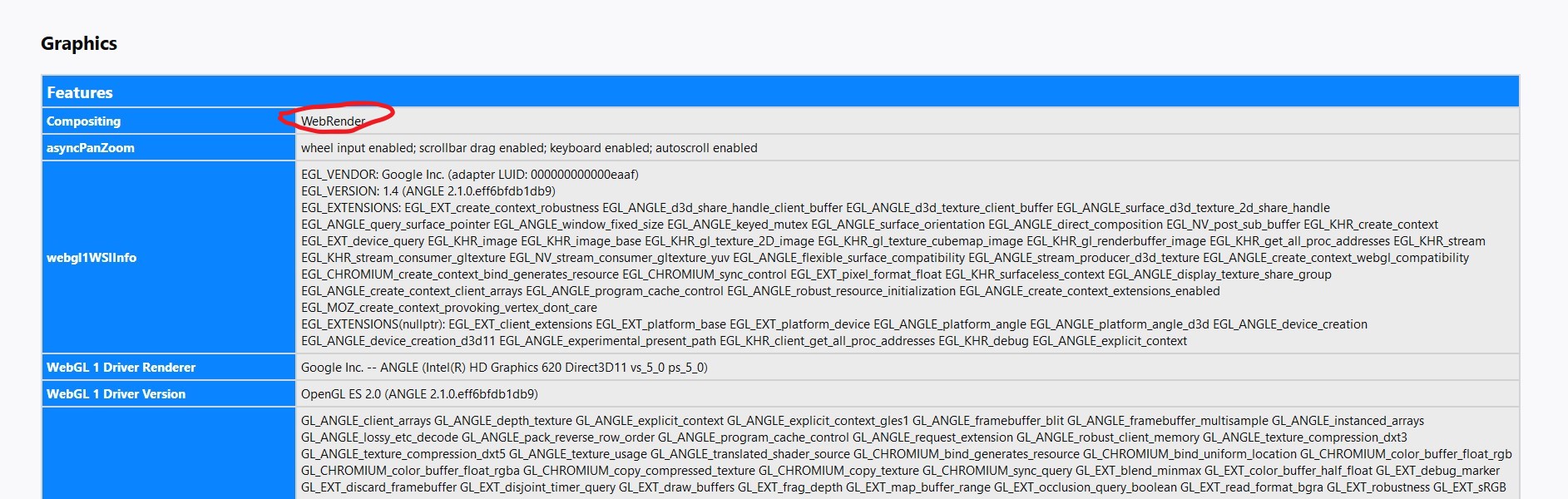The height and width of the screenshot is (499, 1568).
Task: Select the WebGL 1 Driver Renderer label
Action: coord(121,368)
